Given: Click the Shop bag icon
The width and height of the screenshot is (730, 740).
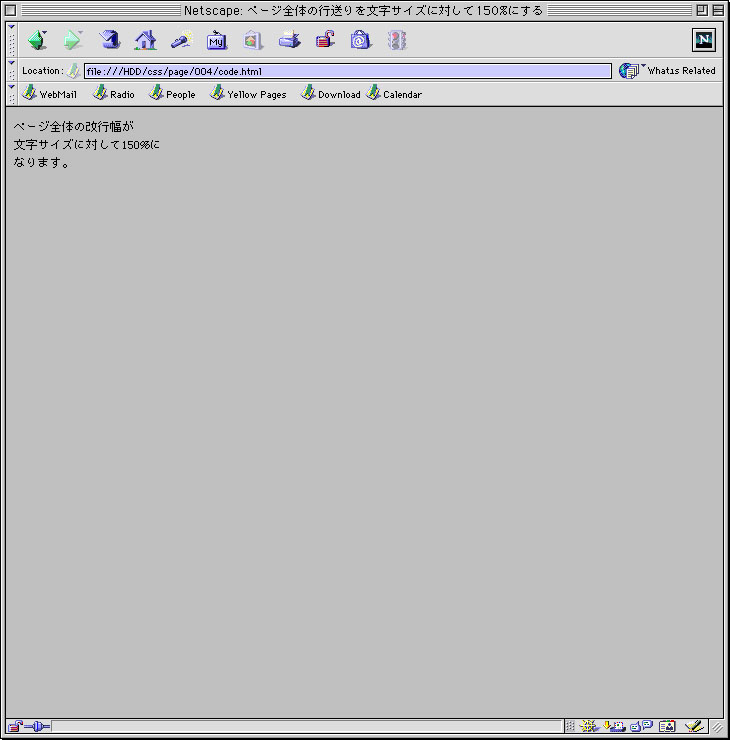Looking at the screenshot, I should click(361, 40).
